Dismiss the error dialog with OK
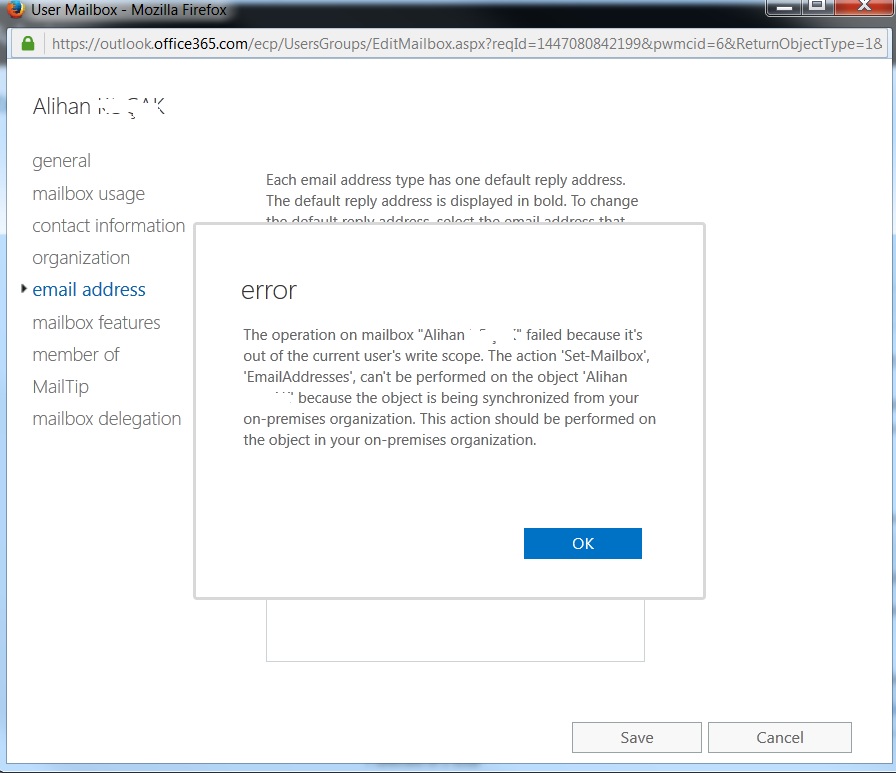 click(x=582, y=543)
